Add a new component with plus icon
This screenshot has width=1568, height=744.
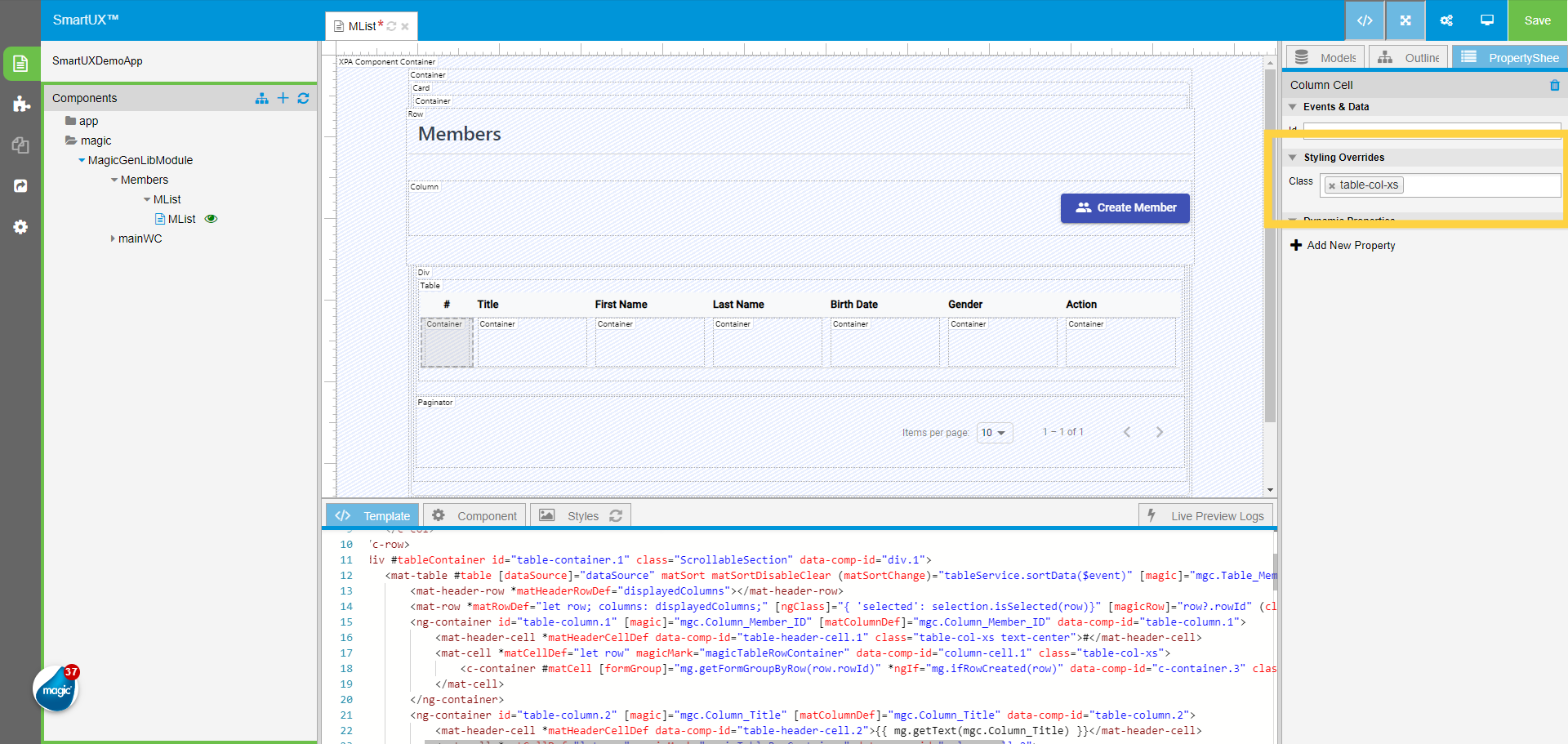point(283,98)
